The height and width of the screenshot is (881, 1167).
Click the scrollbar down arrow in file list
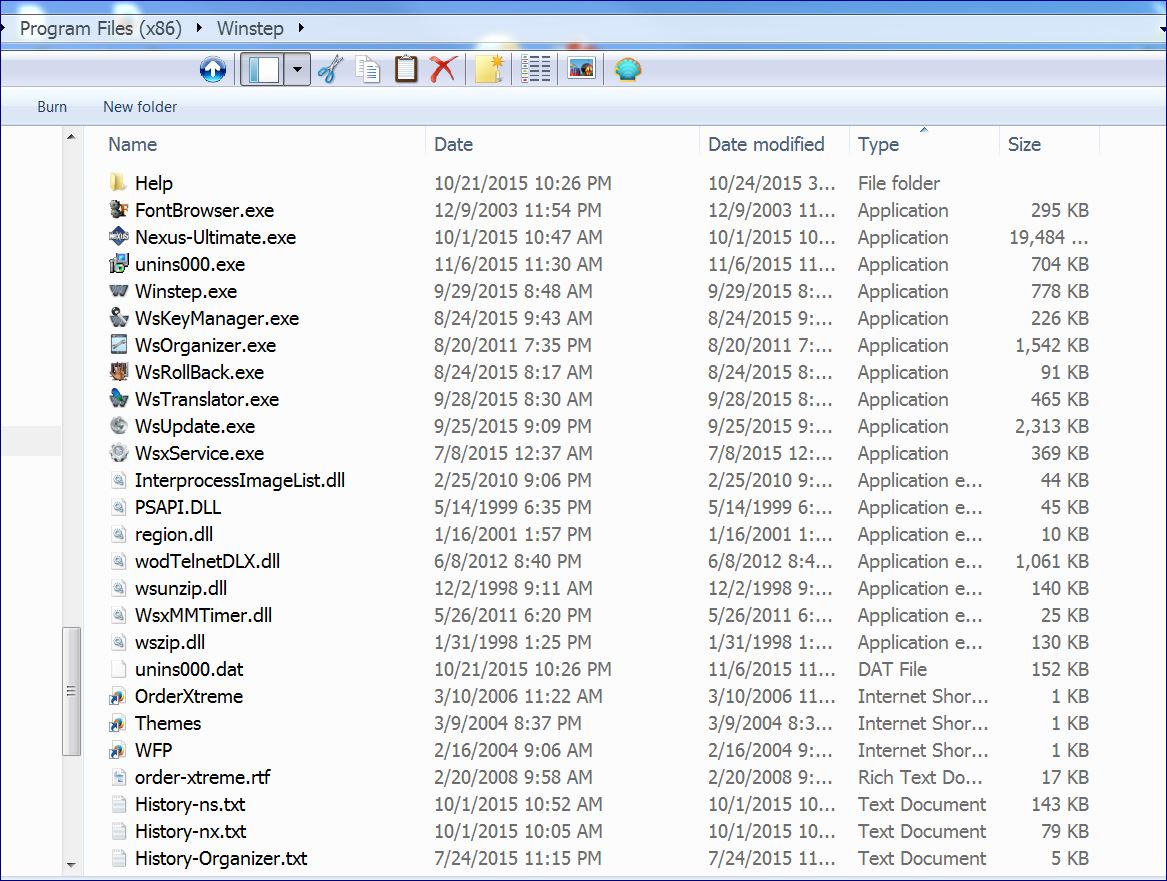[71, 864]
